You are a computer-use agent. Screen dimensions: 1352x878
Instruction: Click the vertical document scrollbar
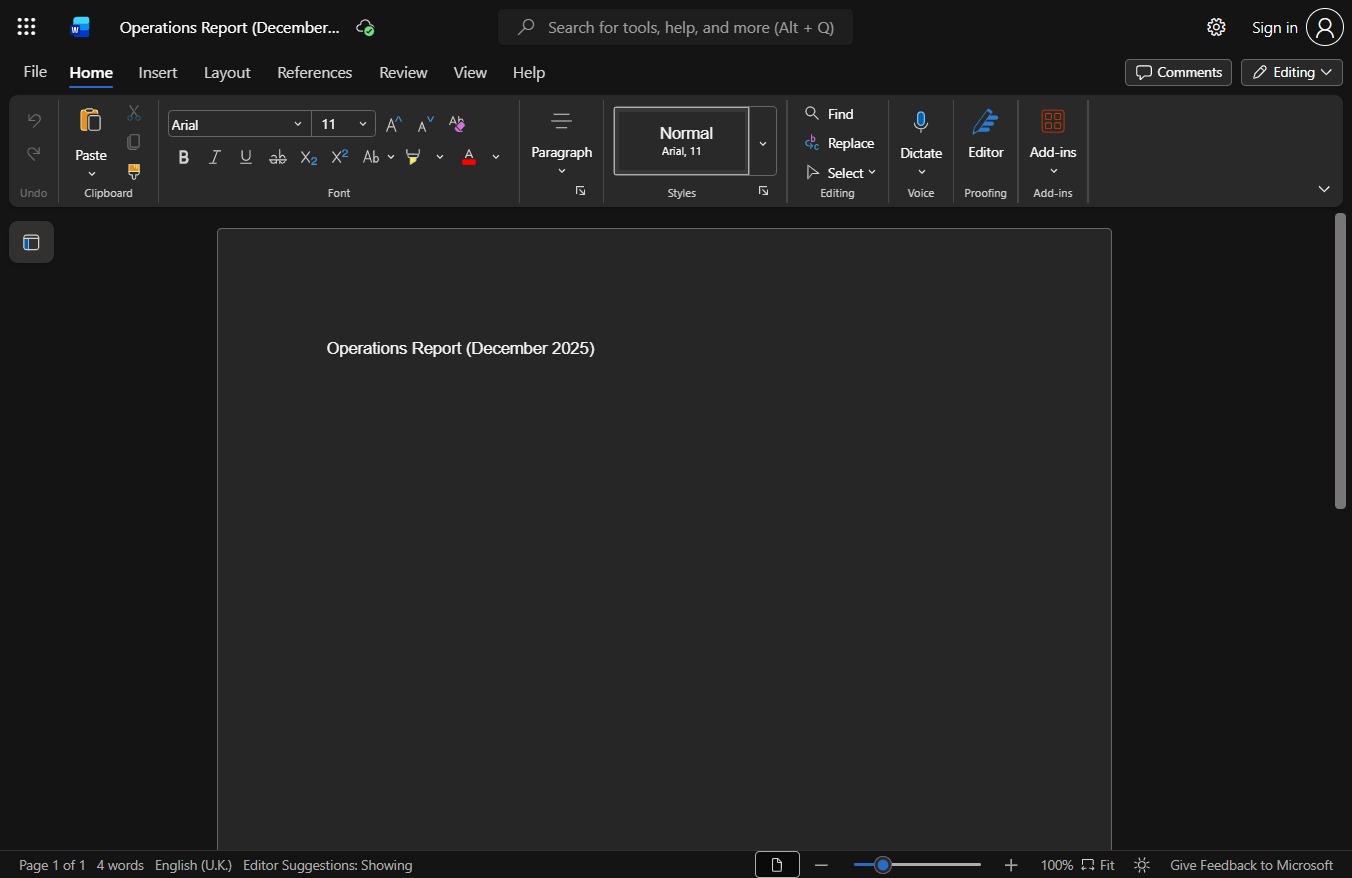tap(1340, 361)
